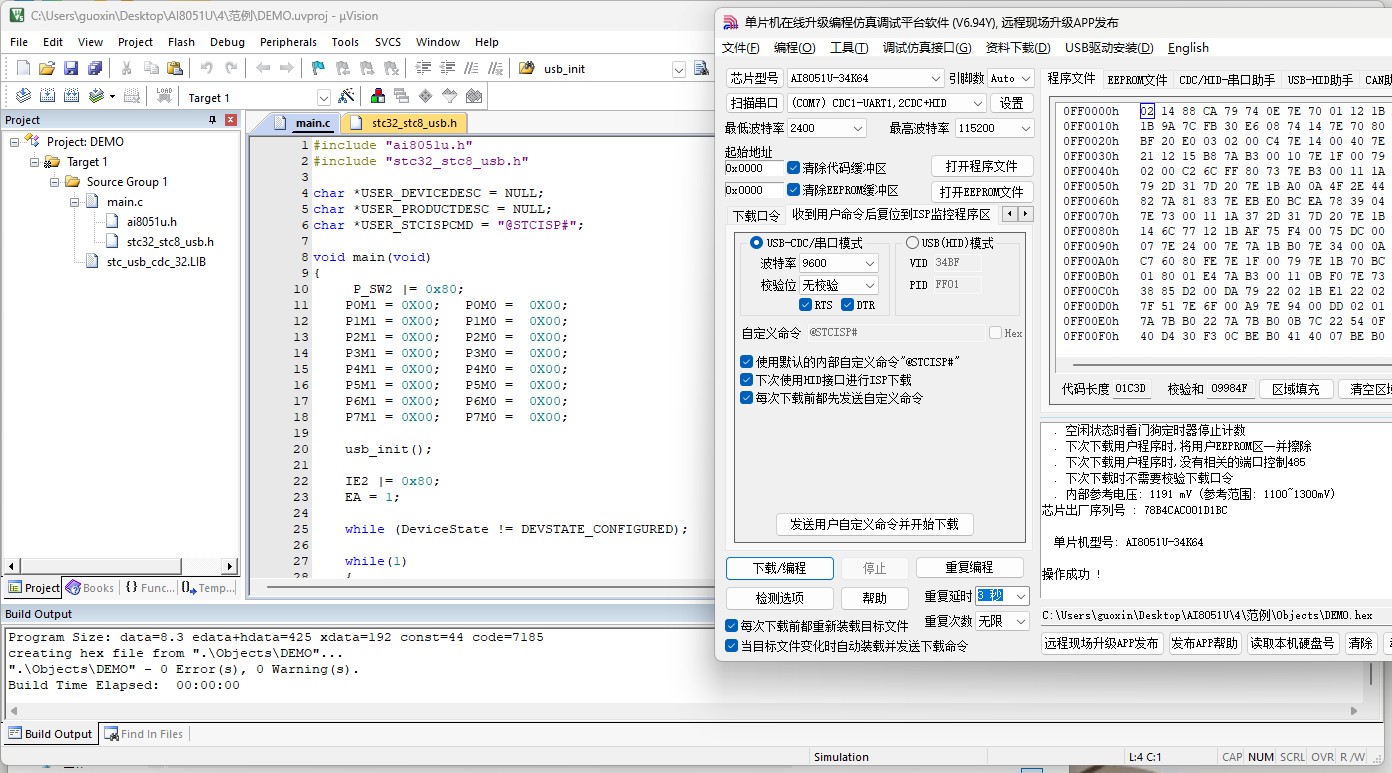The height and width of the screenshot is (773, 1392).
Task: Select USB(HID)模式 radio button
Action: 912,243
